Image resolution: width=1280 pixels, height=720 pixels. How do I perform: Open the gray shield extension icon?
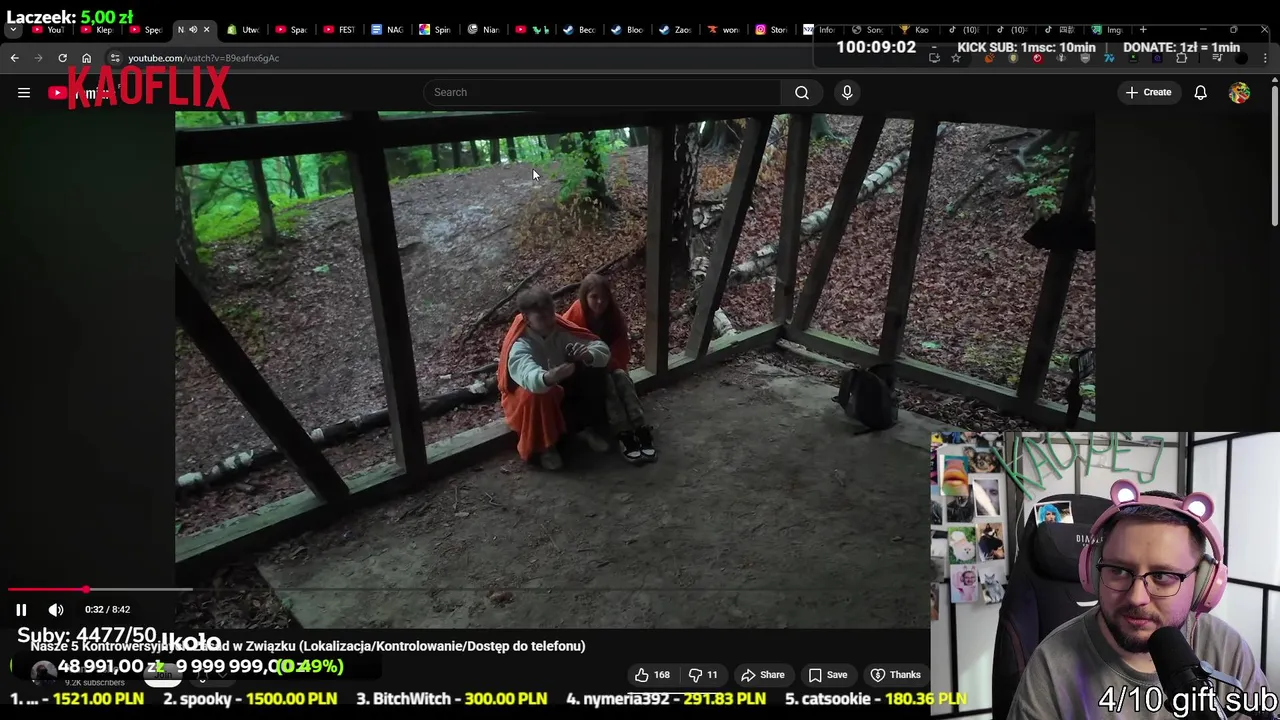pyautogui.click(x=1085, y=58)
